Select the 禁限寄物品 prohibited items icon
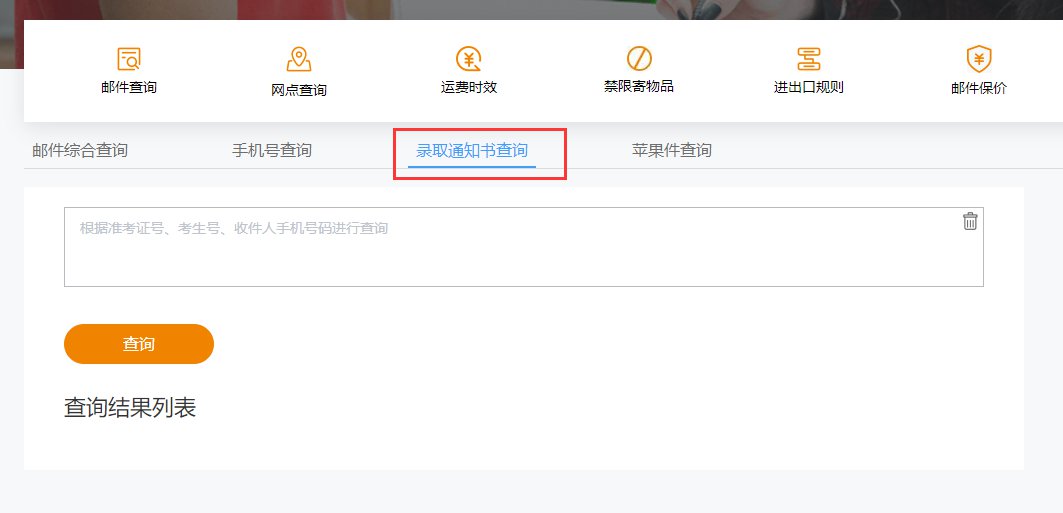 (639, 59)
